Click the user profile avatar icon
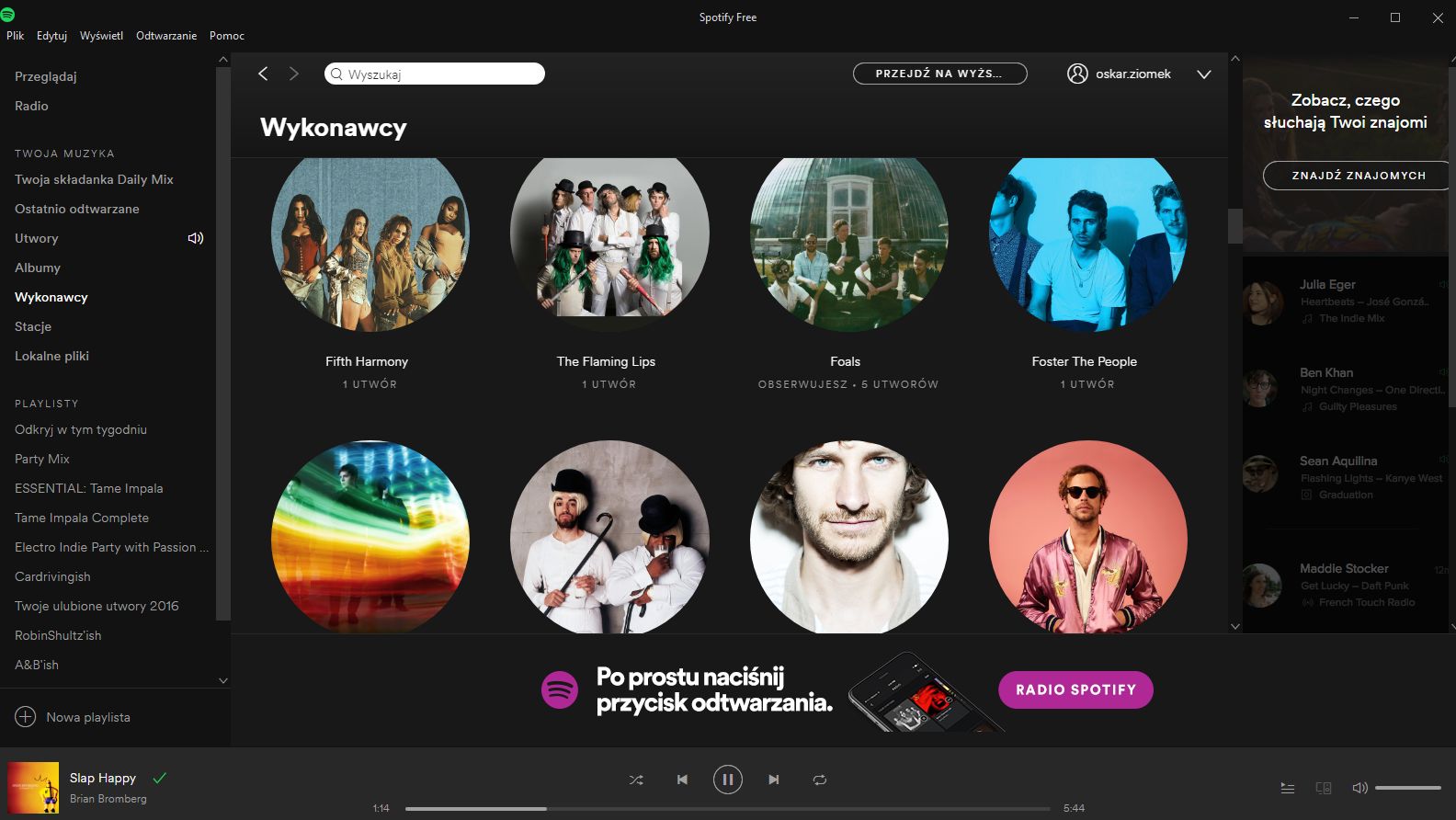1456x820 pixels. 1077,74
